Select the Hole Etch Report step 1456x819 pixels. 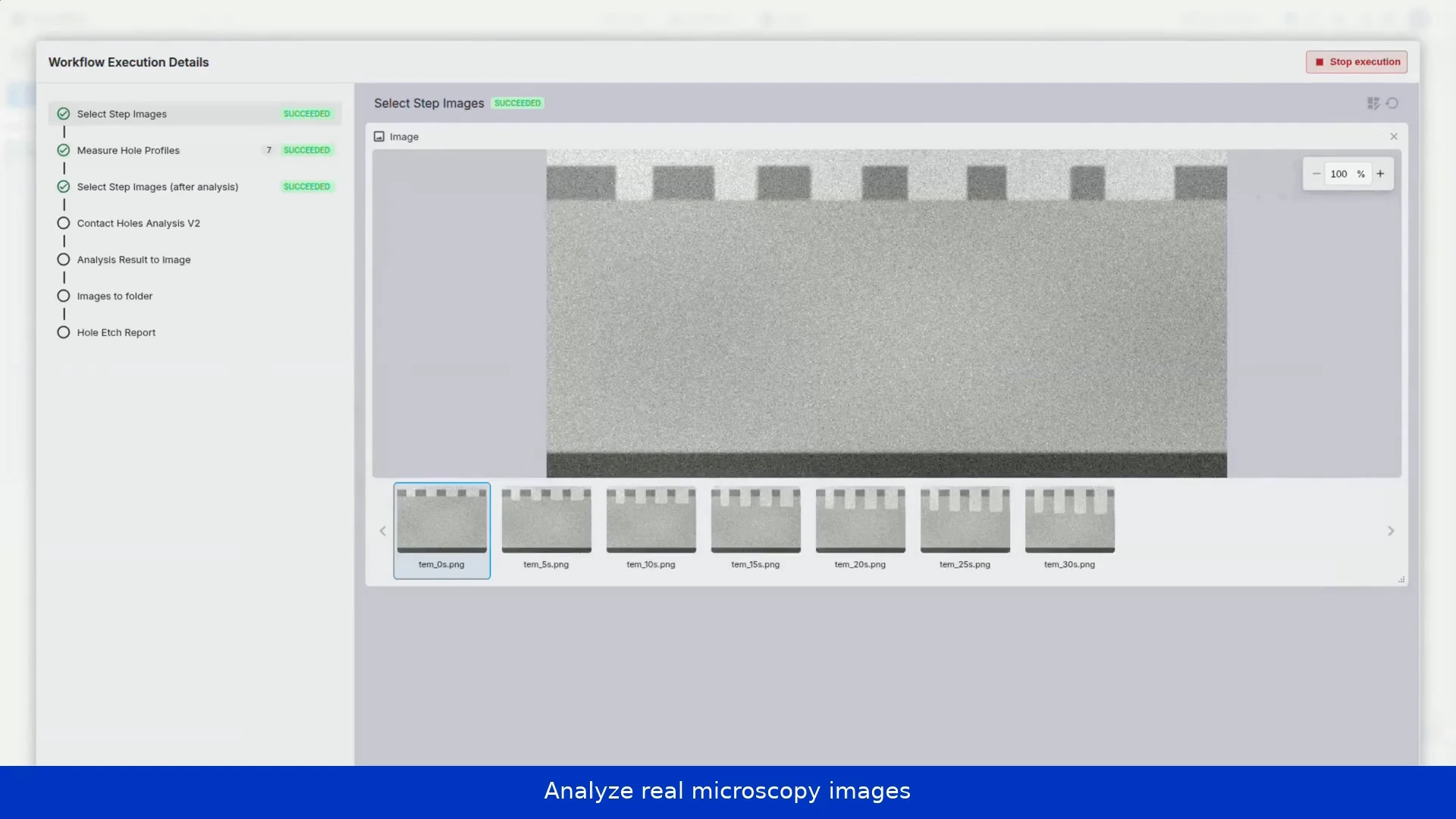click(x=195, y=332)
